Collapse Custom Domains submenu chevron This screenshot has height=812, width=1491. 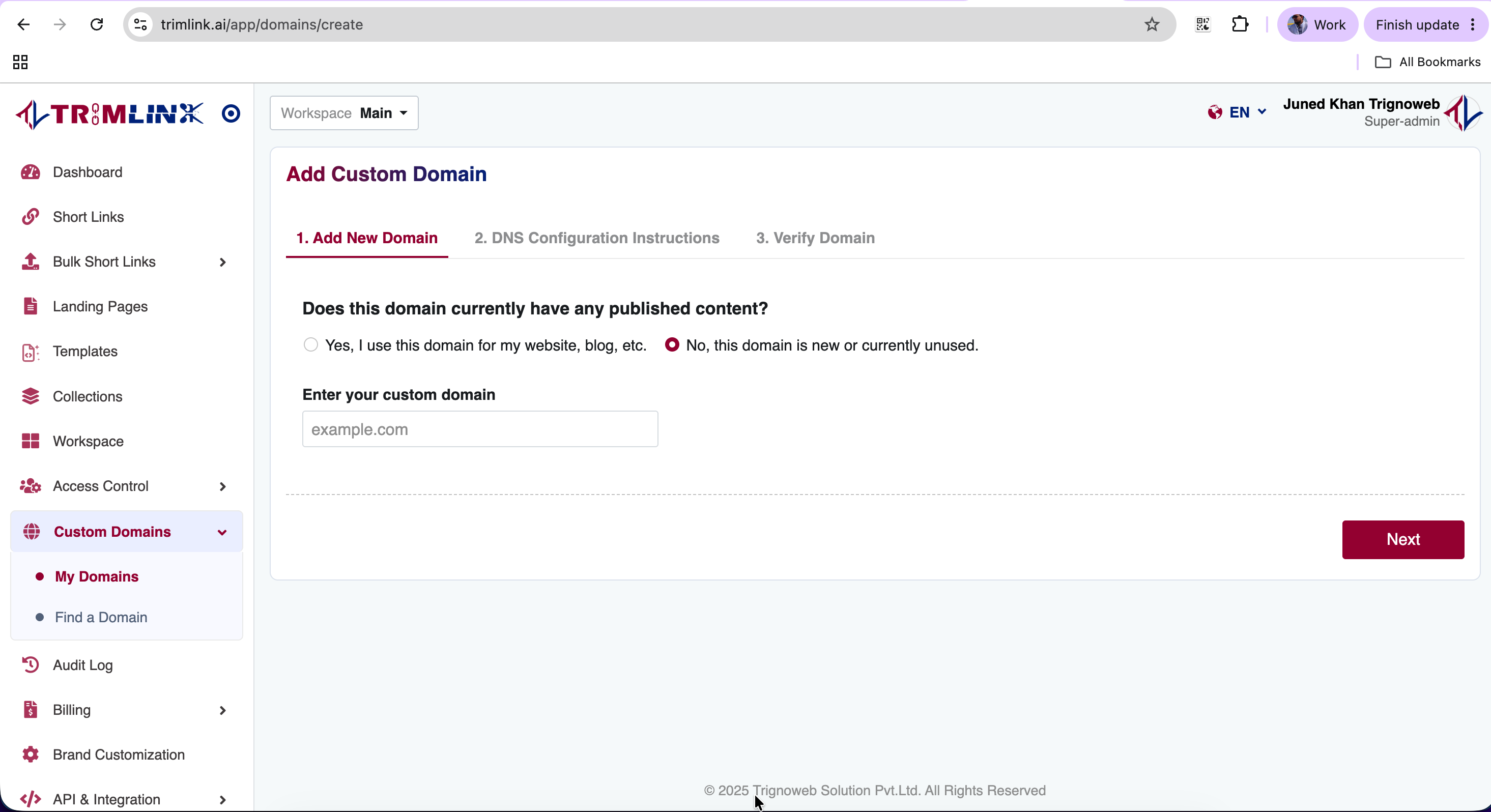point(222,533)
